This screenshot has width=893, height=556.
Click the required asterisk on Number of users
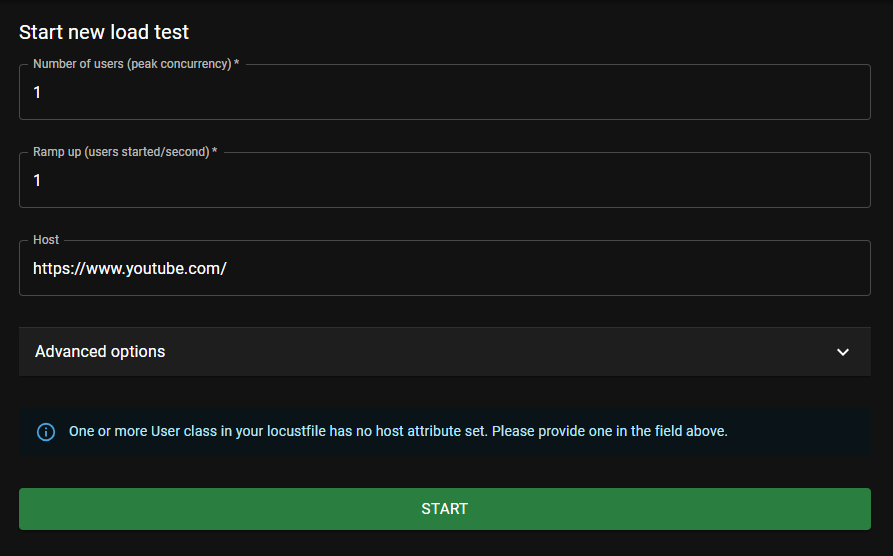237,64
